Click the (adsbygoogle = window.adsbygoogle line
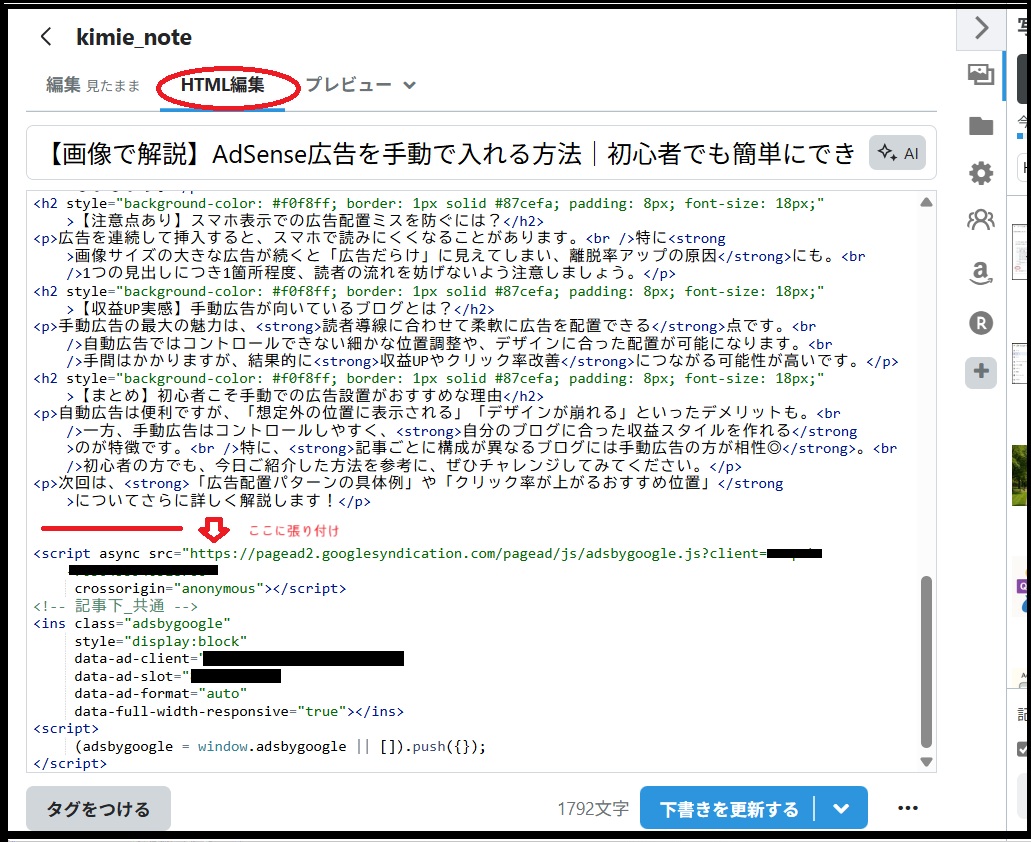 [x=280, y=746]
